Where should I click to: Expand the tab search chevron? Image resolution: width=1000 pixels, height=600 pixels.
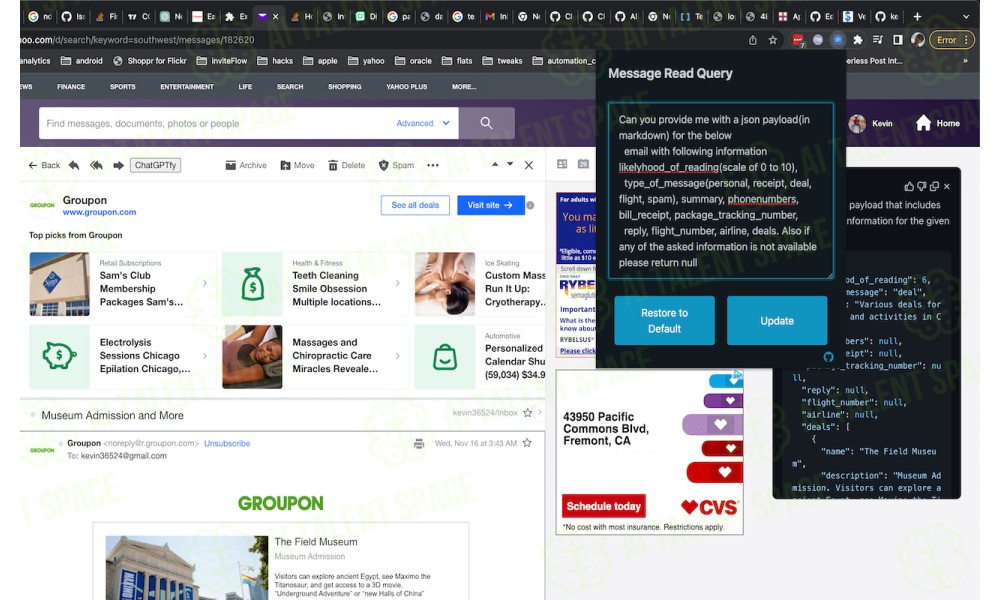pyautogui.click(x=966, y=17)
